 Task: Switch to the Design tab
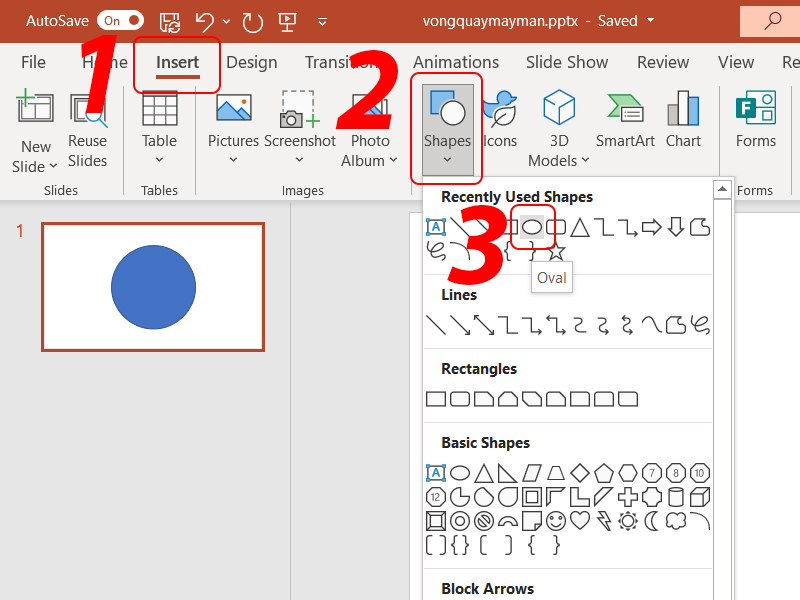[x=252, y=62]
